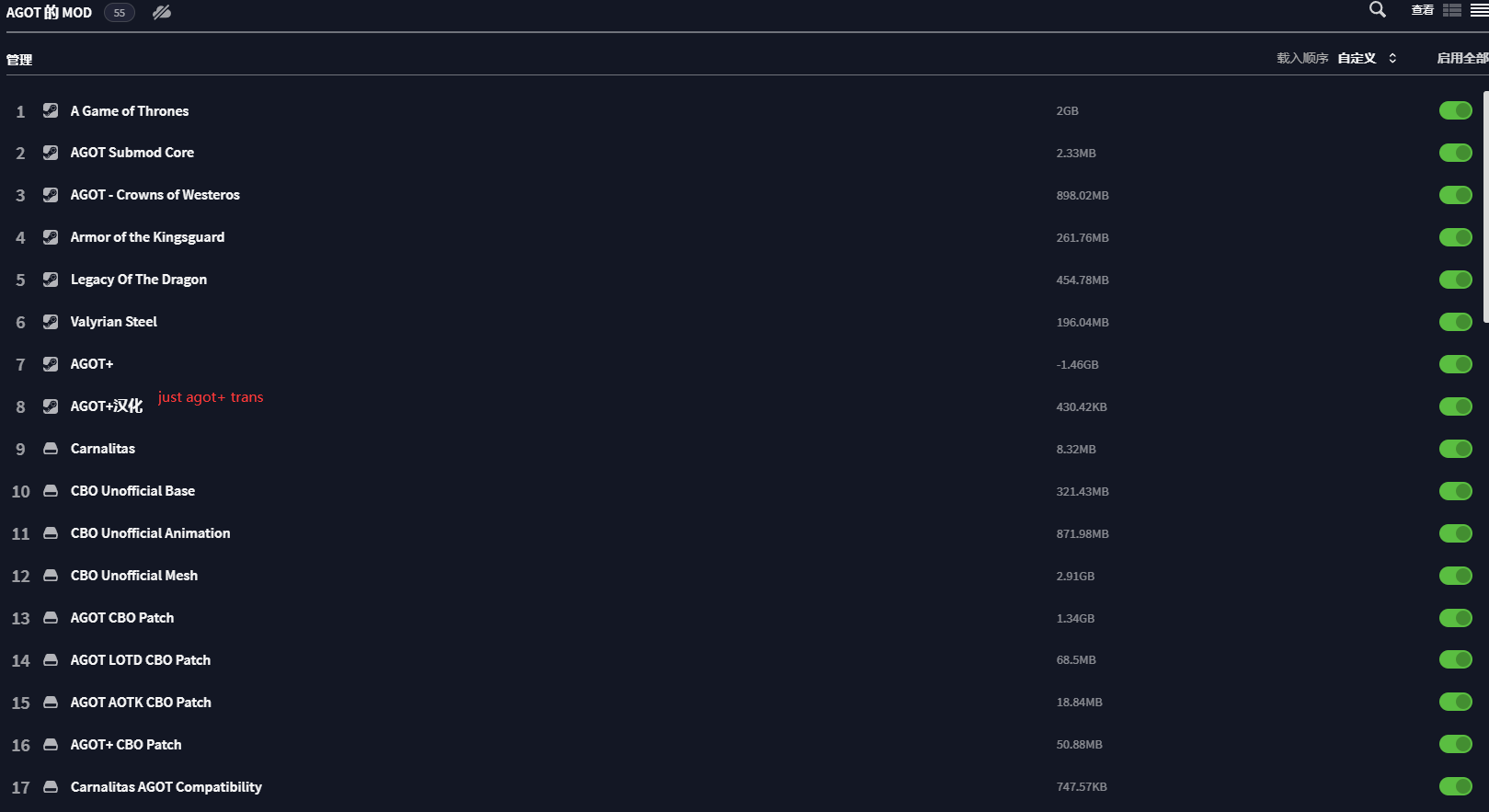Toggle CBO Unofficial Base off
Viewport: 1489px width, 812px height.
point(1456,491)
